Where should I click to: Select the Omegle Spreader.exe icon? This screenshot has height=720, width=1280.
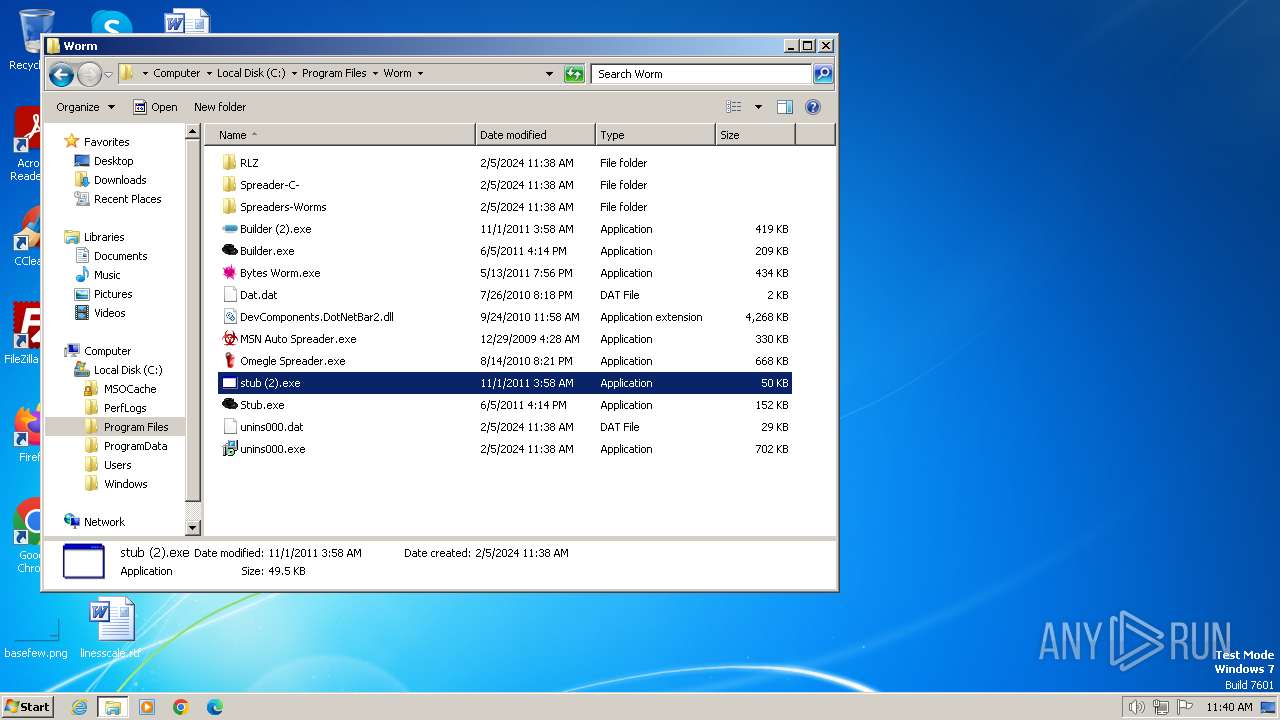[x=229, y=361]
